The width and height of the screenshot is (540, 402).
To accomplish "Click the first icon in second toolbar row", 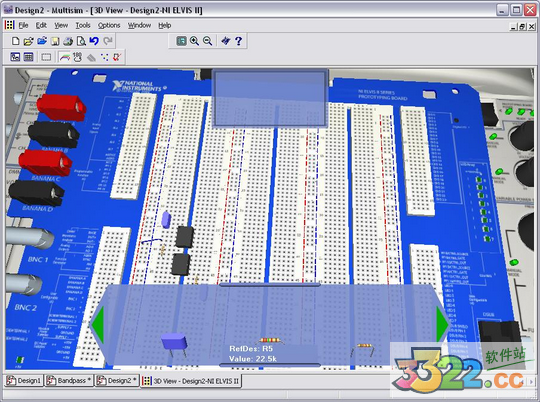I will tap(15, 57).
